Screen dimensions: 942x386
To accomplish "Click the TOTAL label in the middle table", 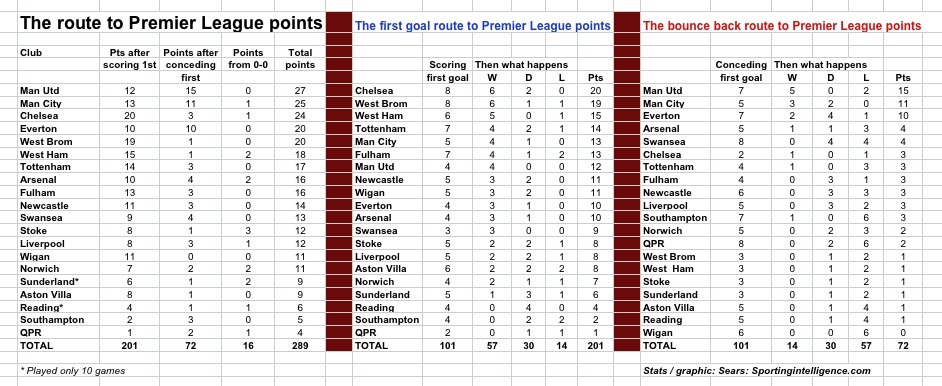I will point(372,345).
